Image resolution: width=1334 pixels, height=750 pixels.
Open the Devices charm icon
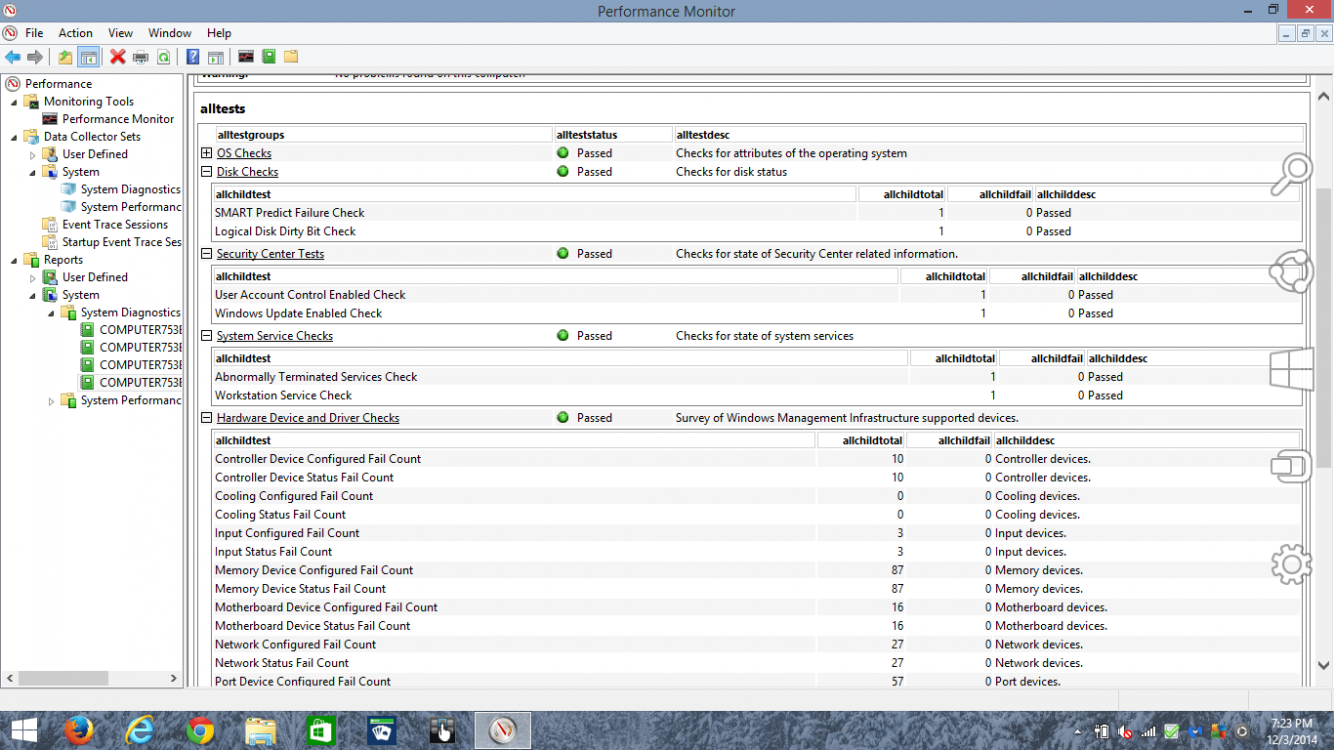click(1291, 466)
